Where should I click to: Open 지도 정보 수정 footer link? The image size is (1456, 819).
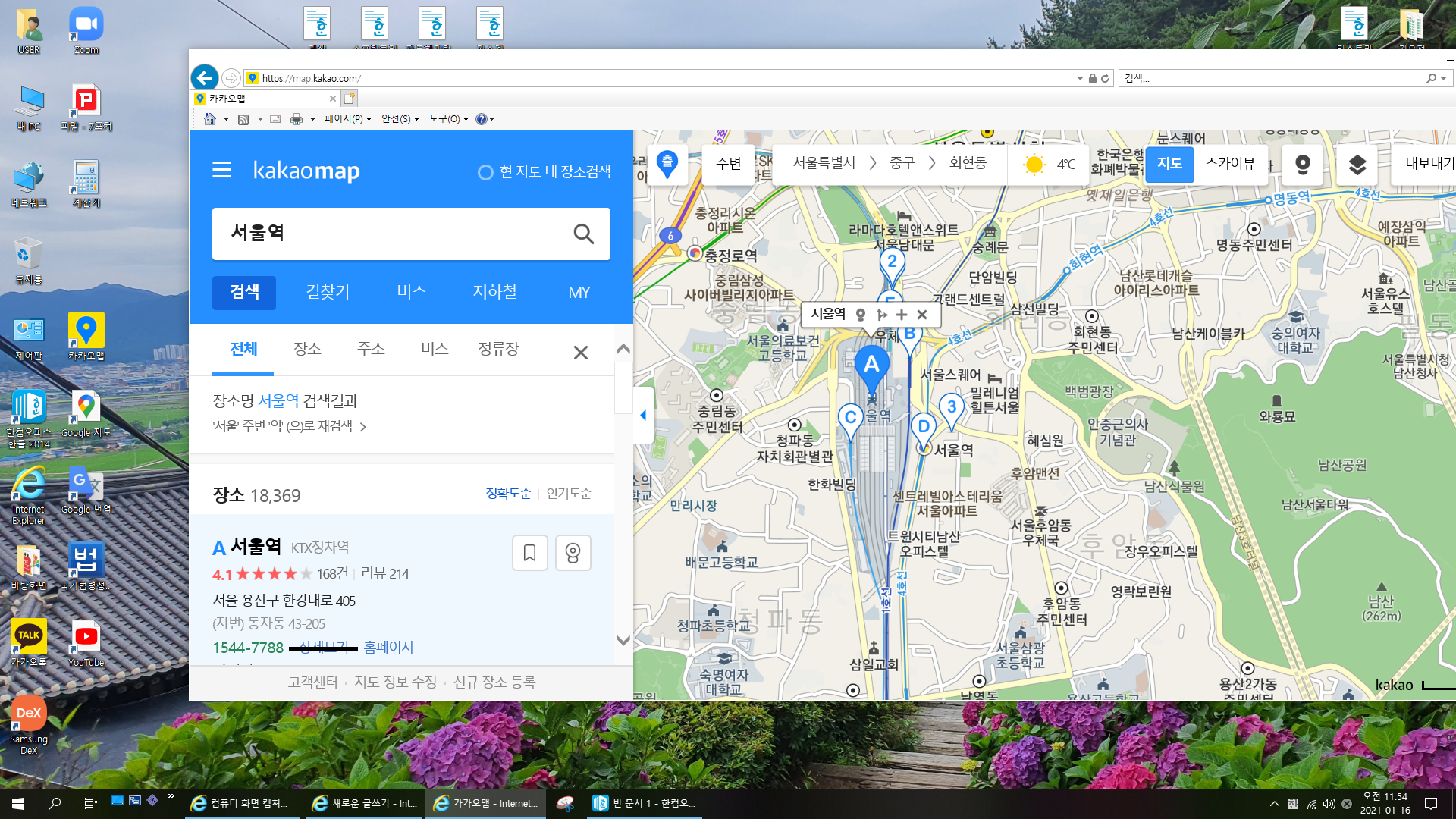click(x=396, y=682)
